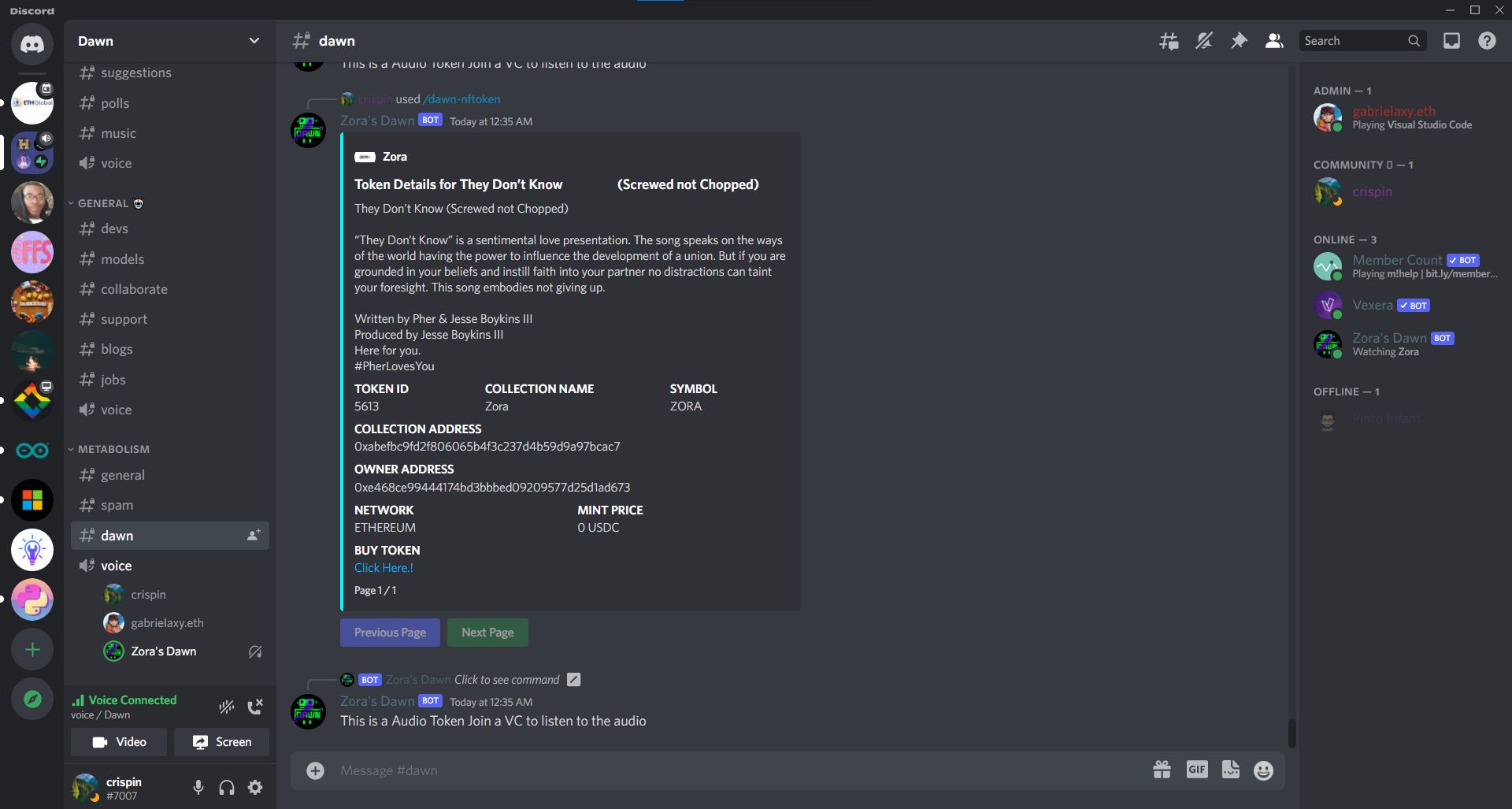Screen dimensions: 1512x809
Task: Focus the Message #dawn input field
Action: [740, 770]
